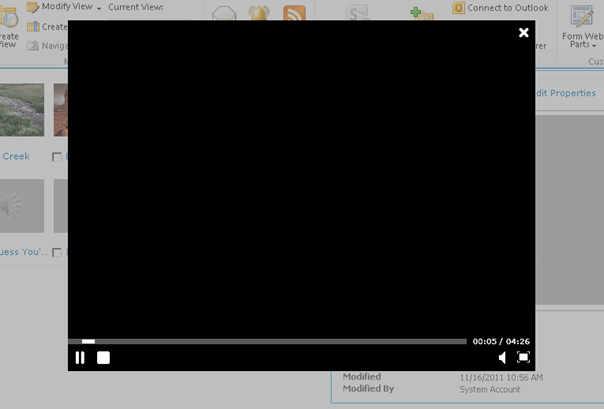The height and width of the screenshot is (409, 604).
Task: Click the Create Column button
Action: [47, 27]
